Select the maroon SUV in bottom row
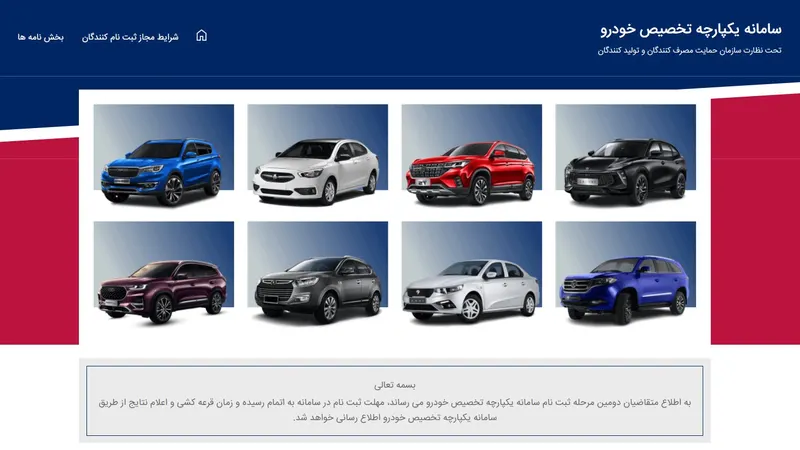 (164, 273)
